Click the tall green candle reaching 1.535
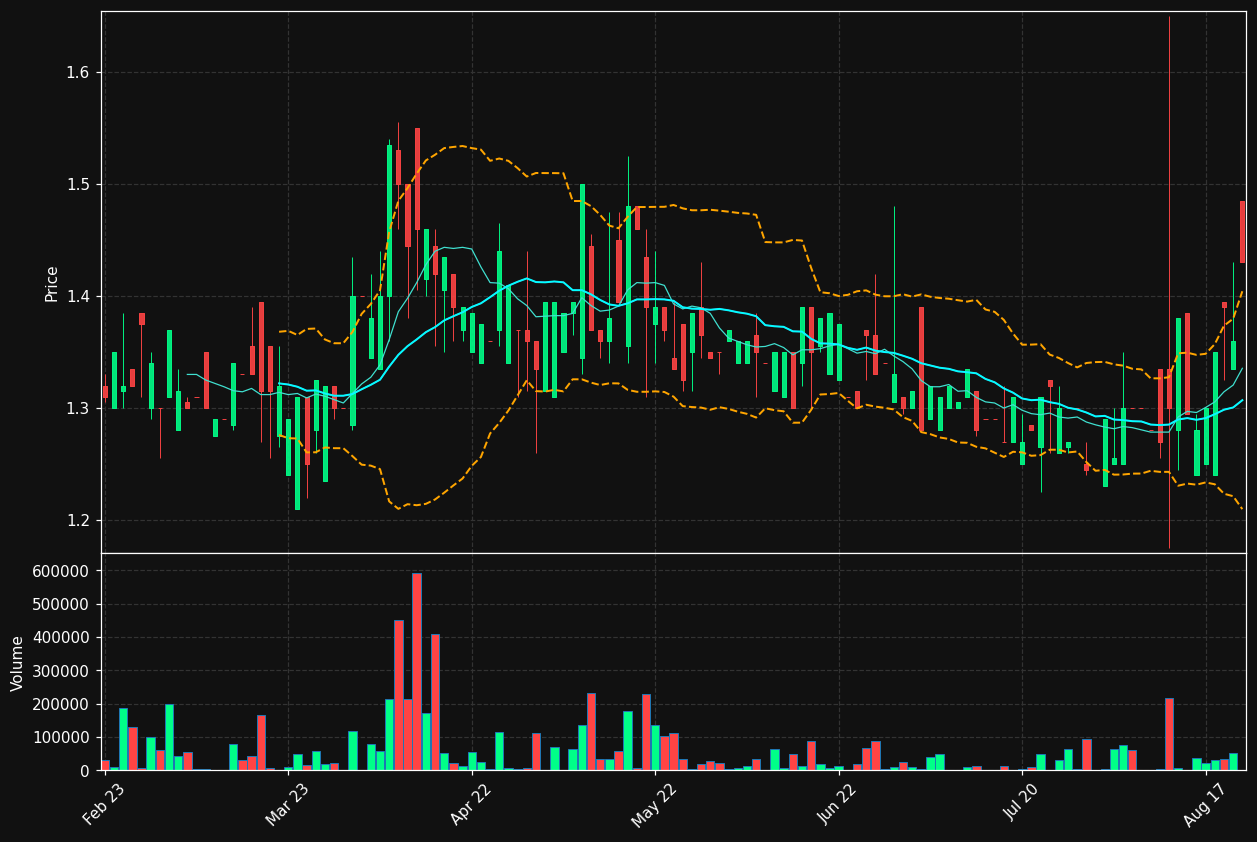The height and width of the screenshot is (842, 1257). [x=390, y=221]
